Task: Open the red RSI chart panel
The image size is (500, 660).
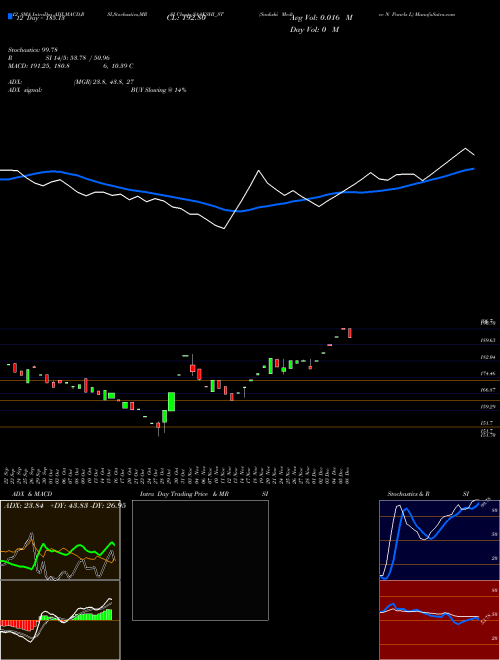Action: click(x=439, y=620)
